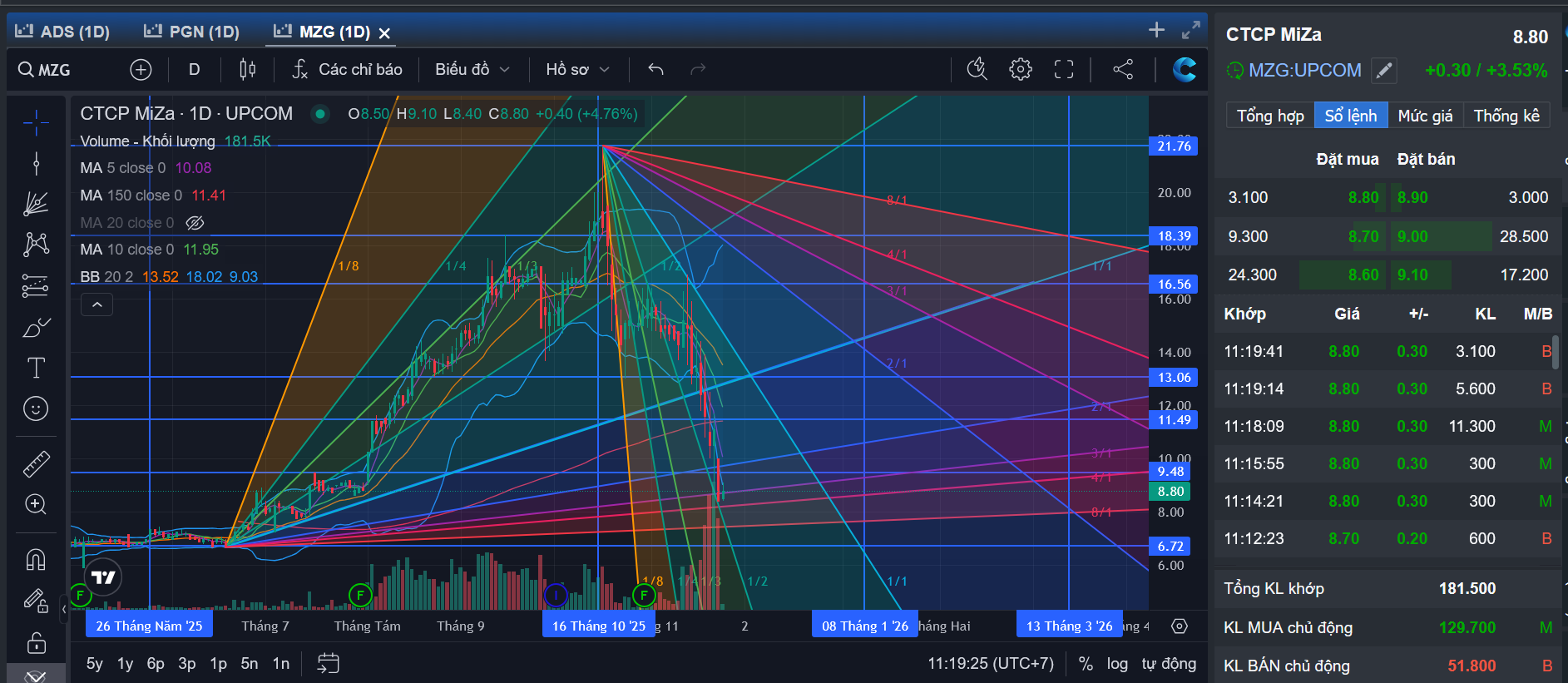Click the 8.90 ask price cell
Viewport: 1568px width, 683px height.
[x=1412, y=197]
